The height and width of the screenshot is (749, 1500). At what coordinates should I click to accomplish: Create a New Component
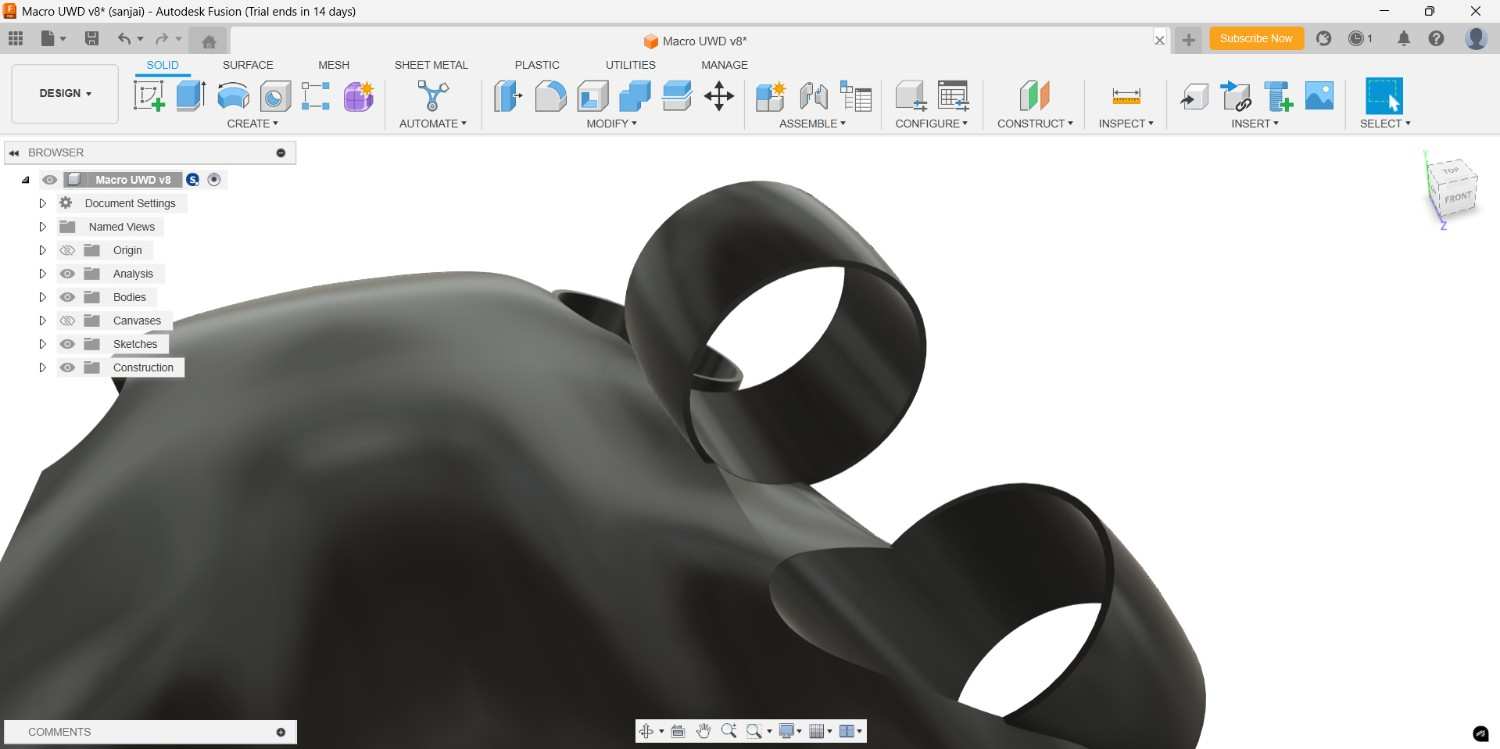[771, 96]
